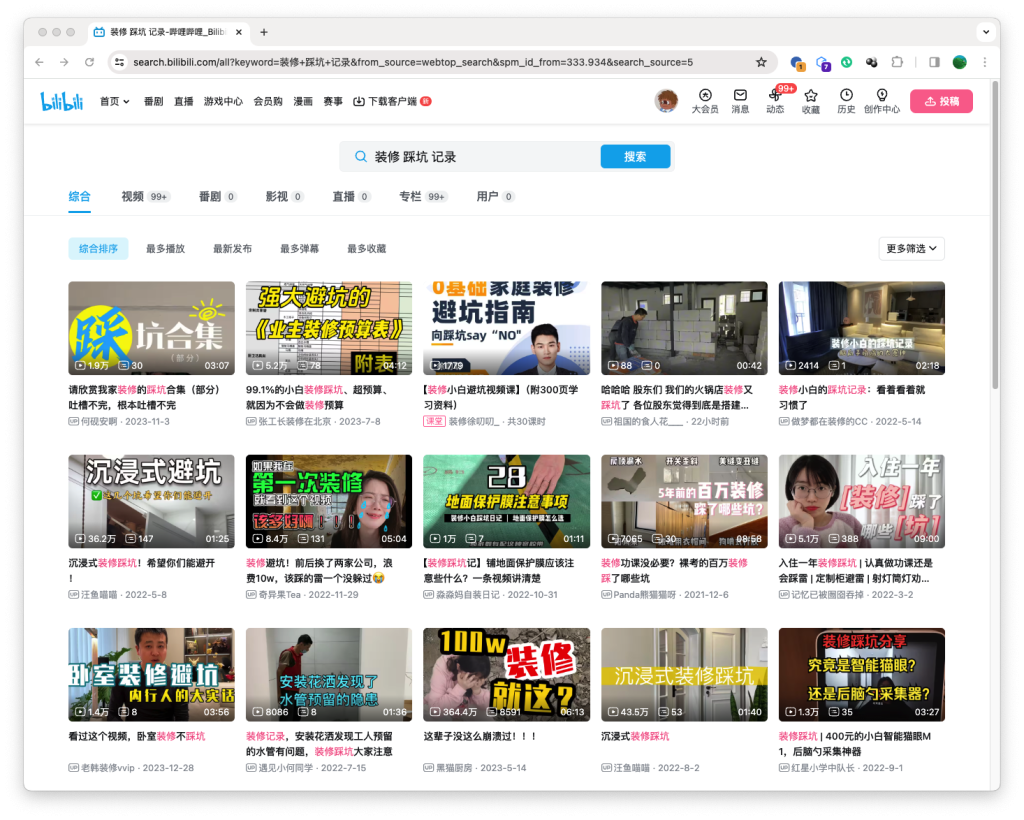The height and width of the screenshot is (820, 1024).
Task: Open 大会员 icon in header
Action: click(704, 95)
